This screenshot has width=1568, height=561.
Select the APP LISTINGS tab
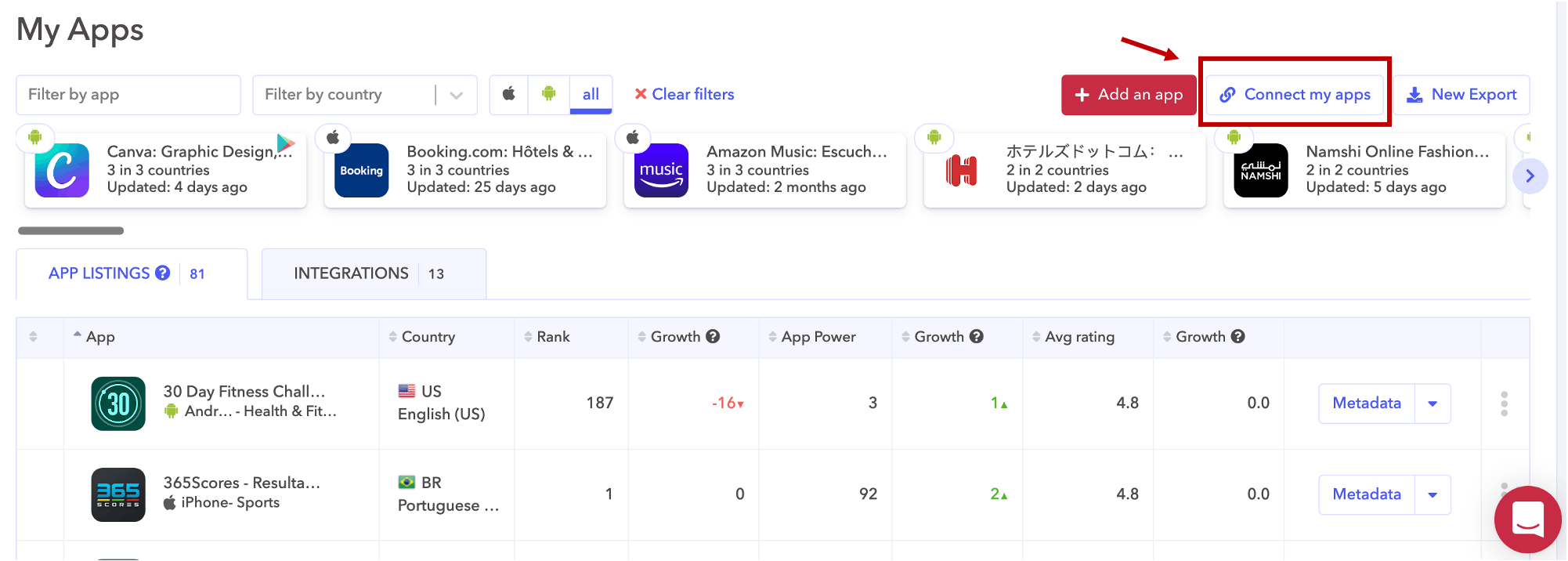point(99,273)
